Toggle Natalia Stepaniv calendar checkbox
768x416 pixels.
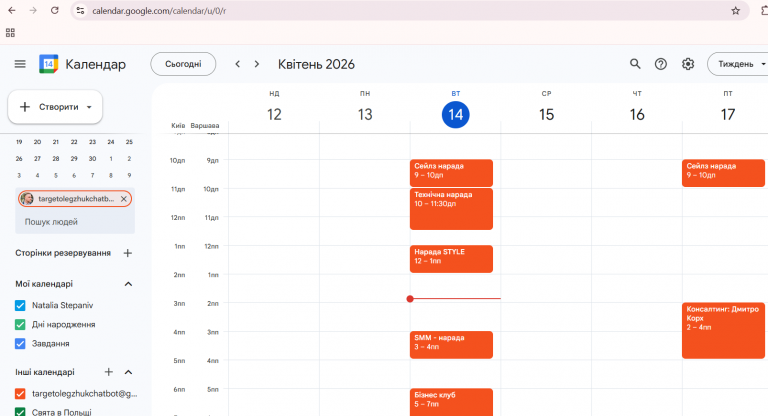pyautogui.click(x=20, y=305)
